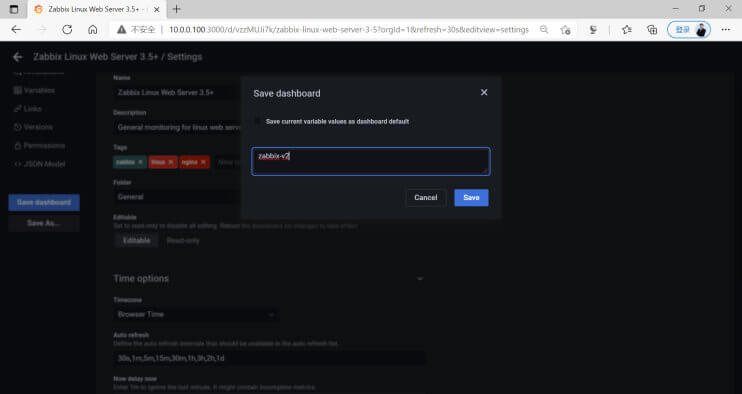Open the Favorites list icon
Screen dimensions: 742x394
(627, 29)
